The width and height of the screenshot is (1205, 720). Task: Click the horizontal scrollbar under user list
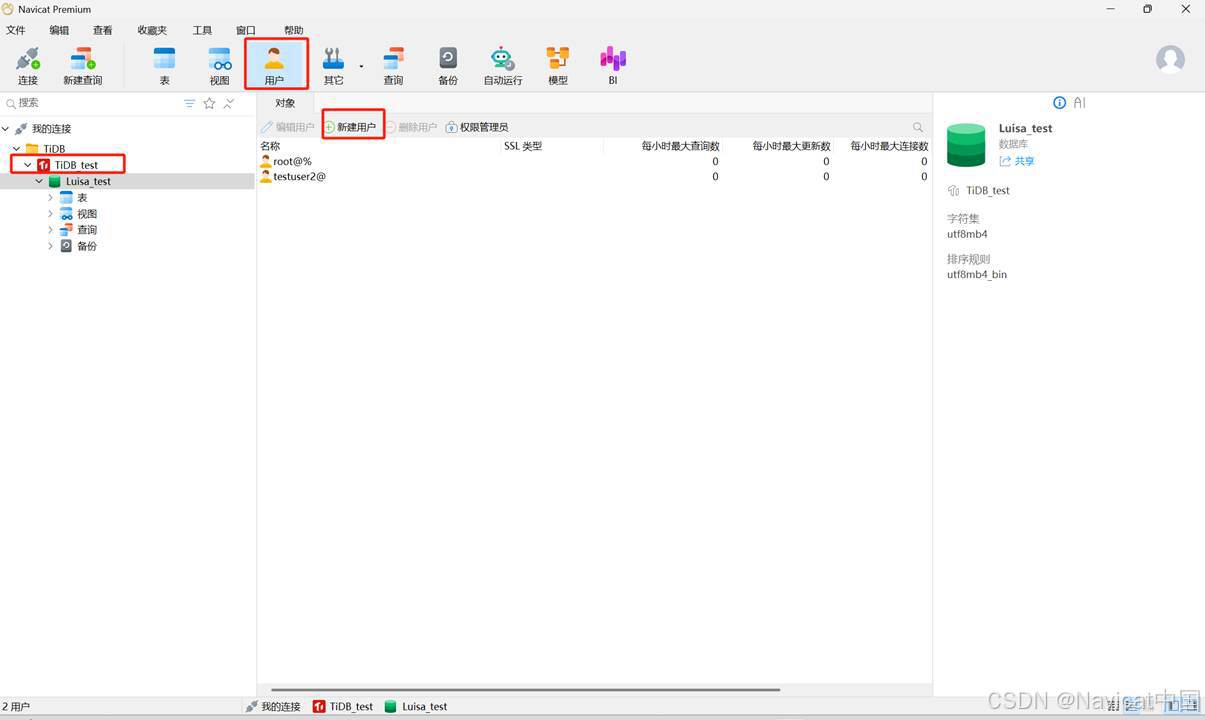tap(526, 689)
